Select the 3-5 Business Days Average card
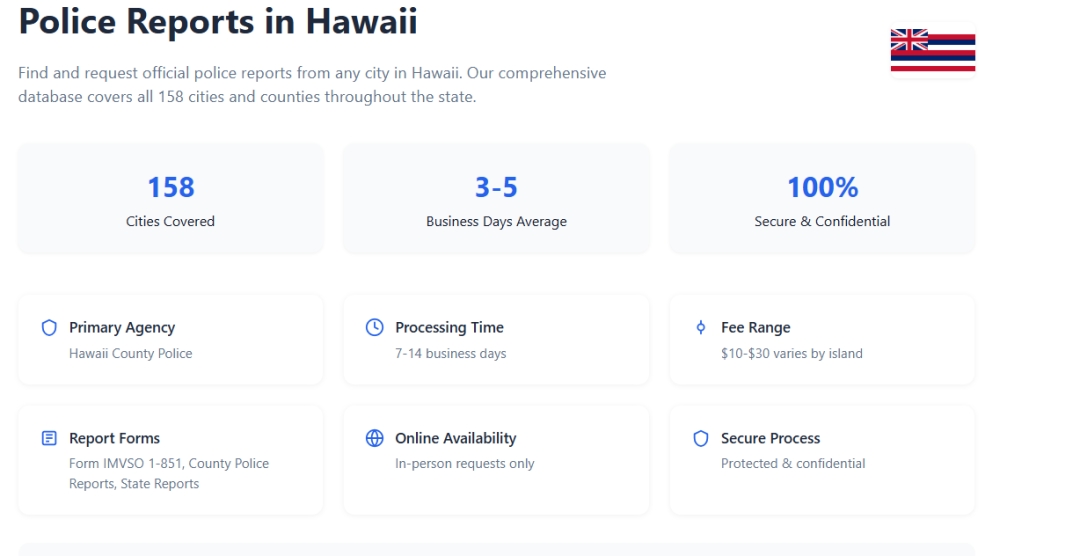 click(496, 198)
